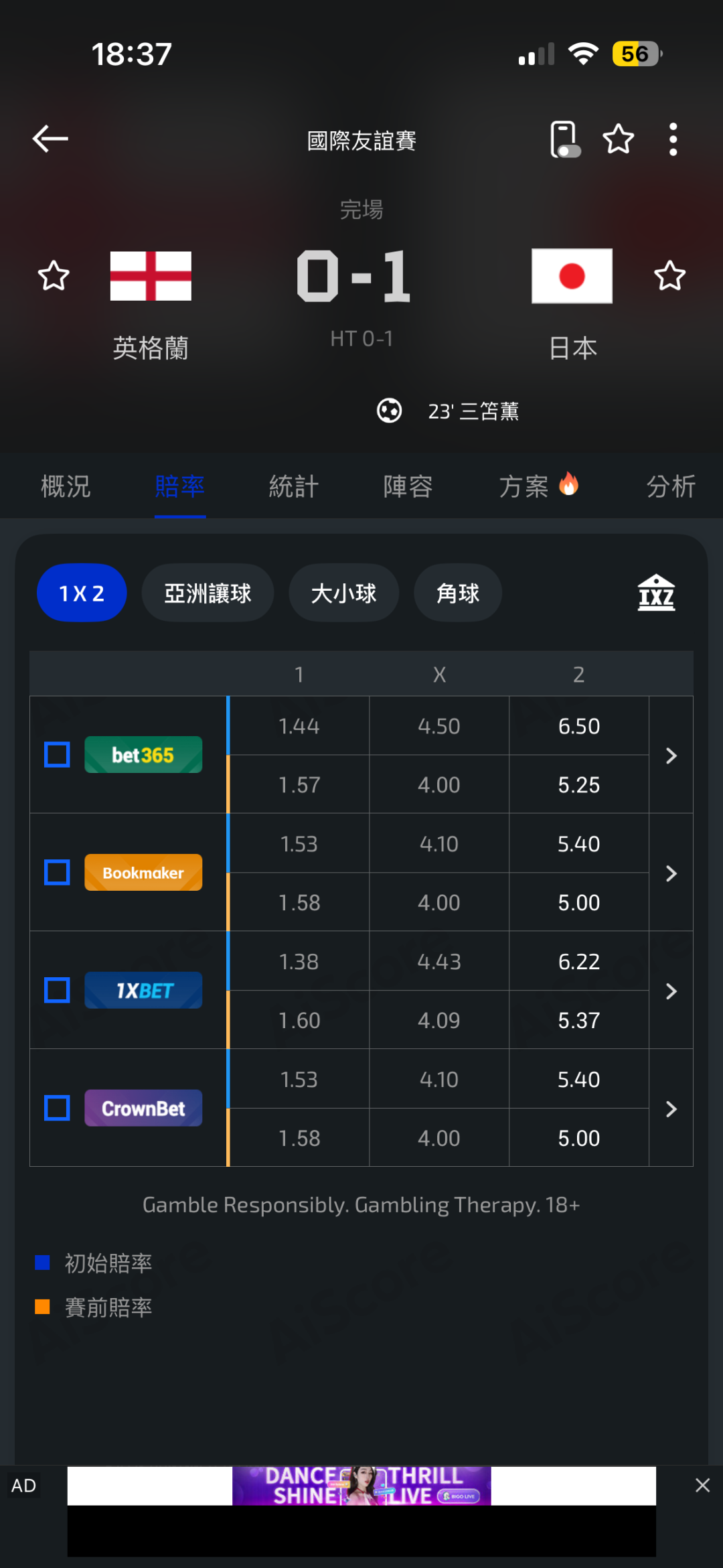This screenshot has height=1568, width=723.
Task: Select the 角球 odds filter
Action: click(x=458, y=593)
